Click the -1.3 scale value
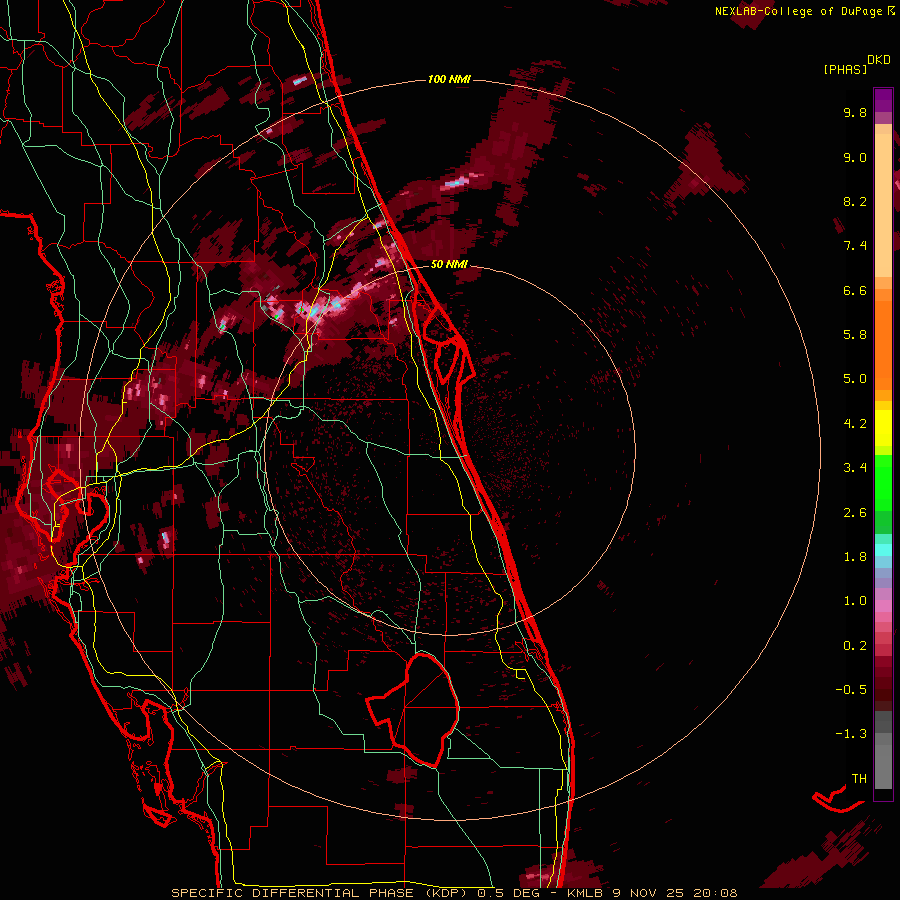The height and width of the screenshot is (900, 900). pyautogui.click(x=851, y=734)
